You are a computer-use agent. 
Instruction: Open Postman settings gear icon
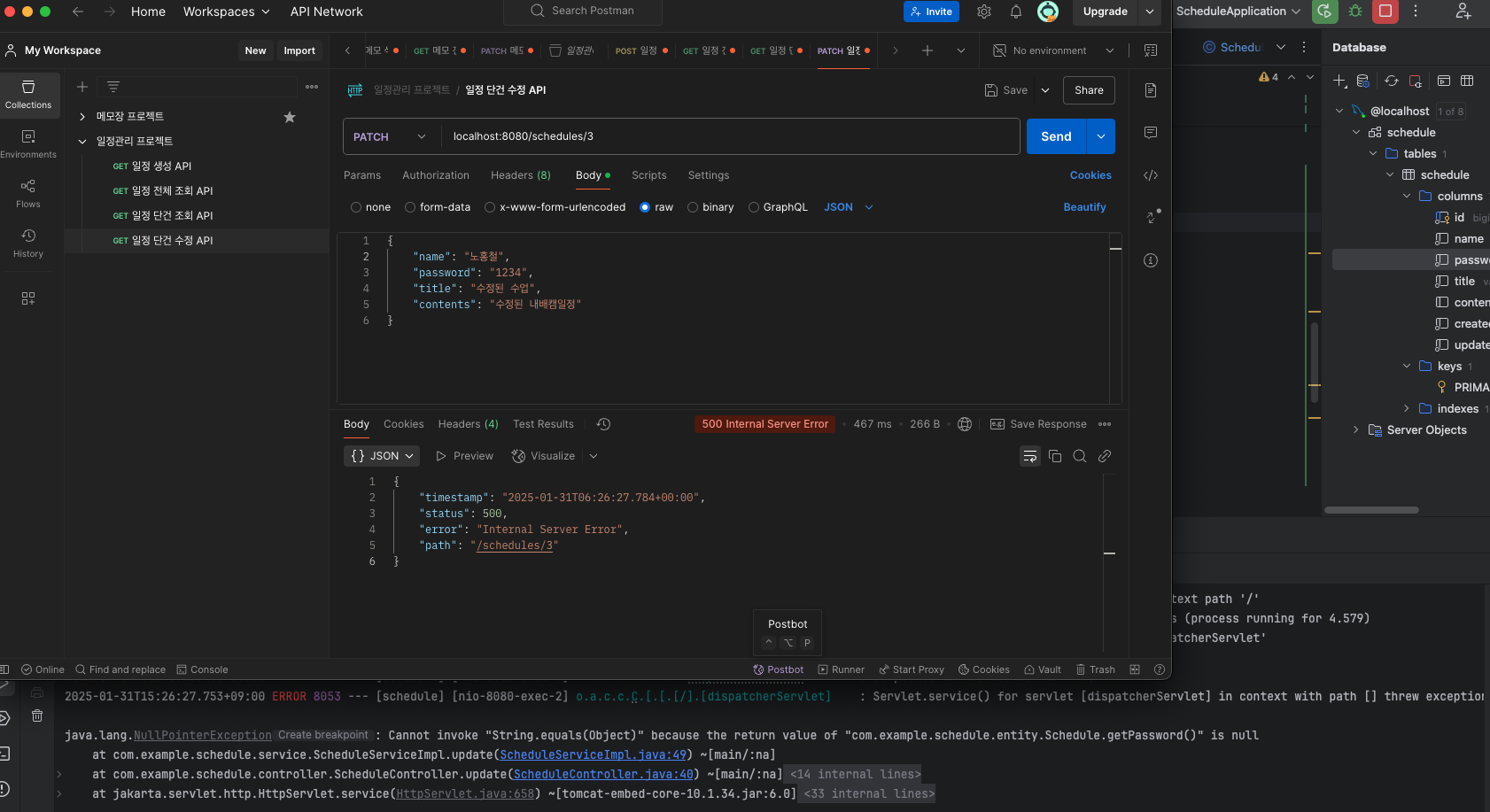point(984,12)
